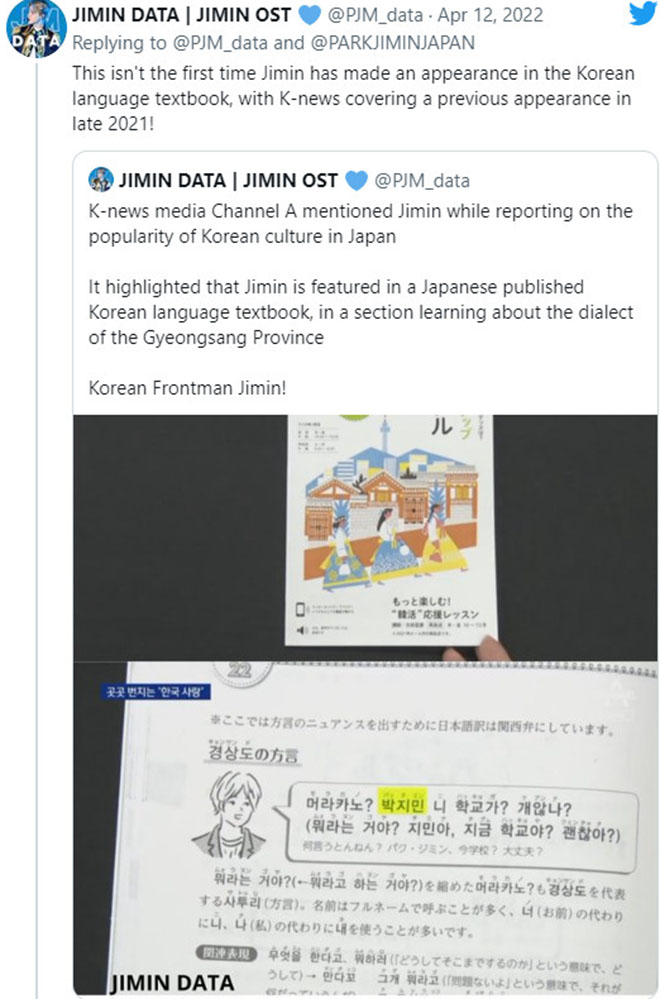Open the @PARKJIMINJAPAN mention link
The image size is (660, 999).
(x=392, y=43)
